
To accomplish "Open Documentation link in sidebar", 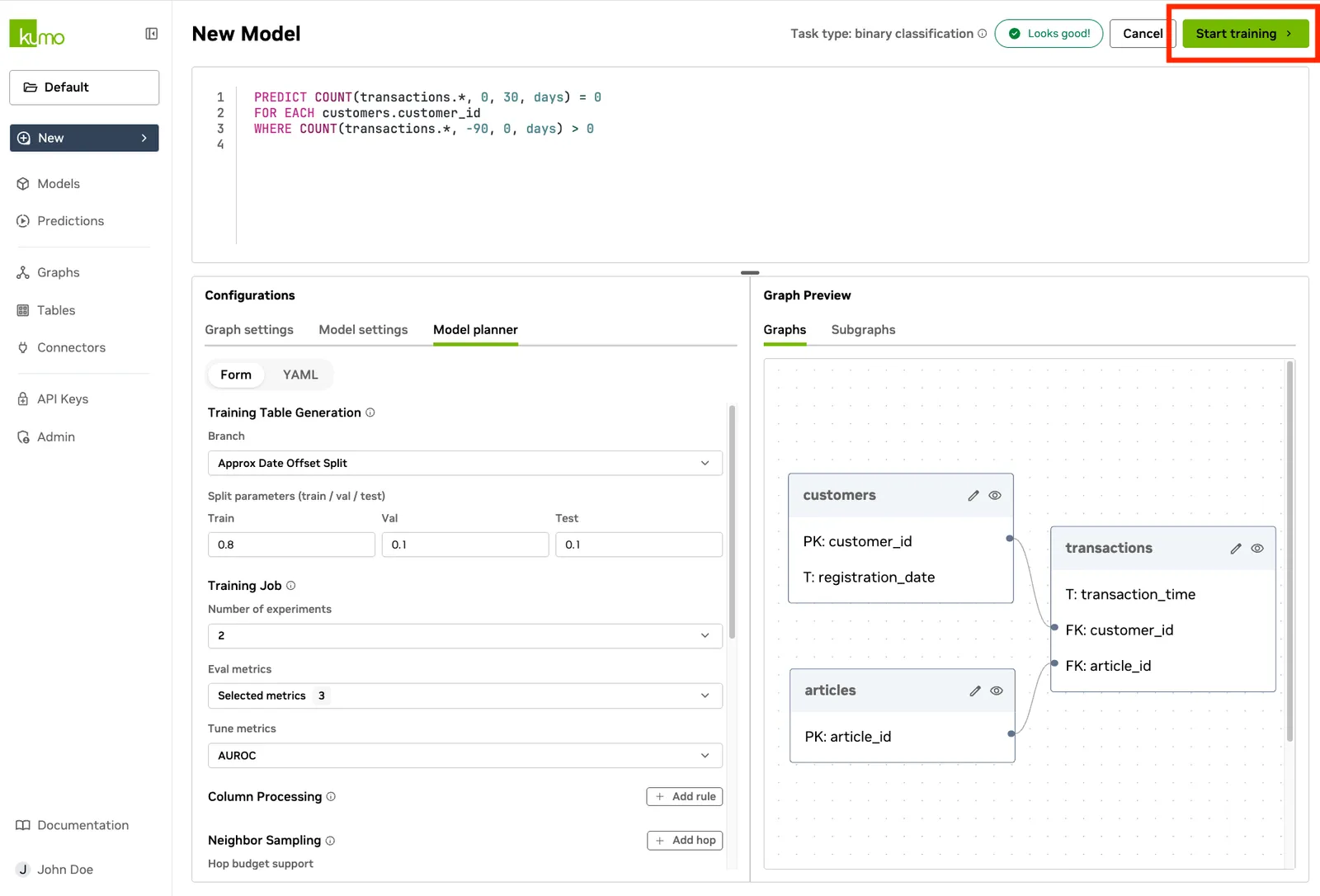I will pos(82,825).
